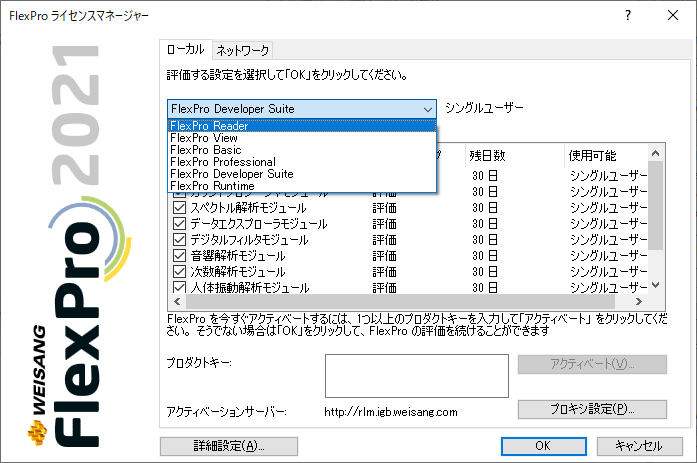Image resolution: width=697 pixels, height=463 pixels.
Task: Switch to the ネットワーク tab
Action: click(243, 51)
